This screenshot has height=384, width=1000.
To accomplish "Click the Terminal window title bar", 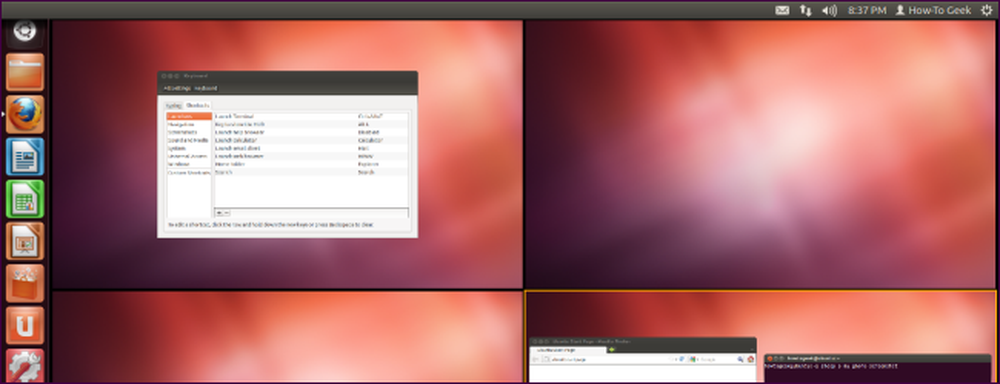I will coord(878,359).
